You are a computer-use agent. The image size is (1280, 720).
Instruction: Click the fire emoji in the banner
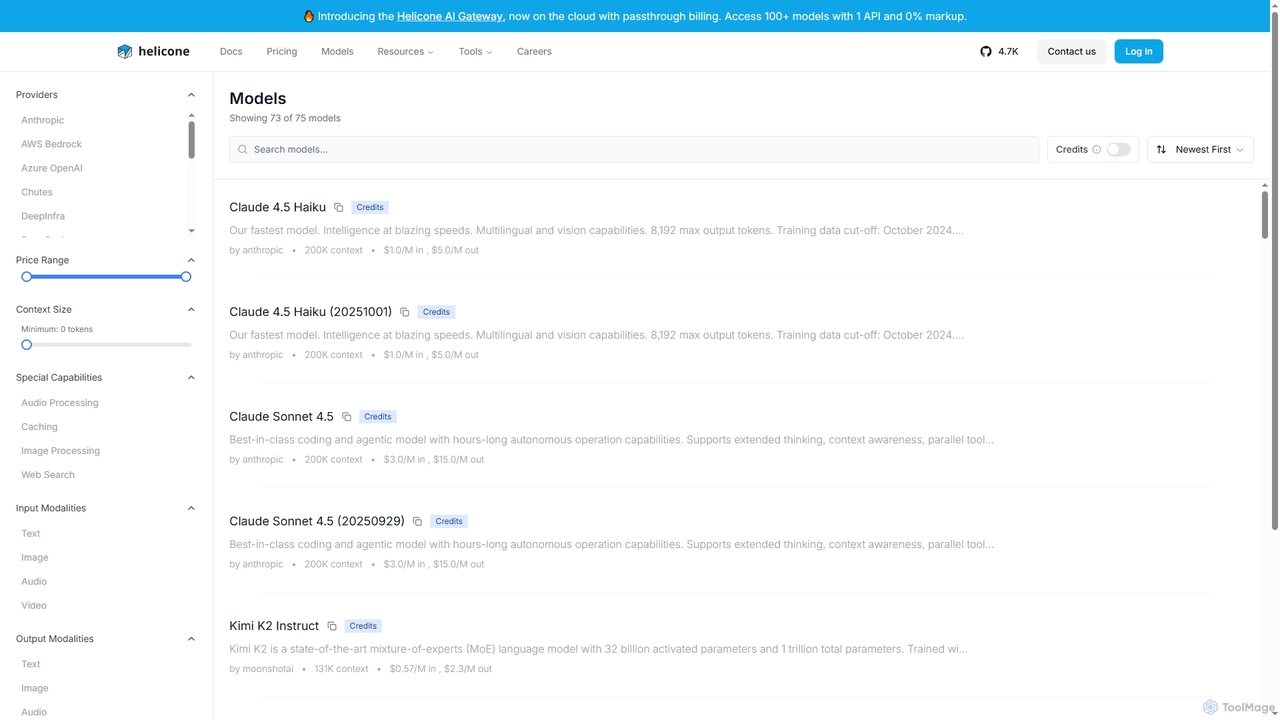tap(308, 16)
